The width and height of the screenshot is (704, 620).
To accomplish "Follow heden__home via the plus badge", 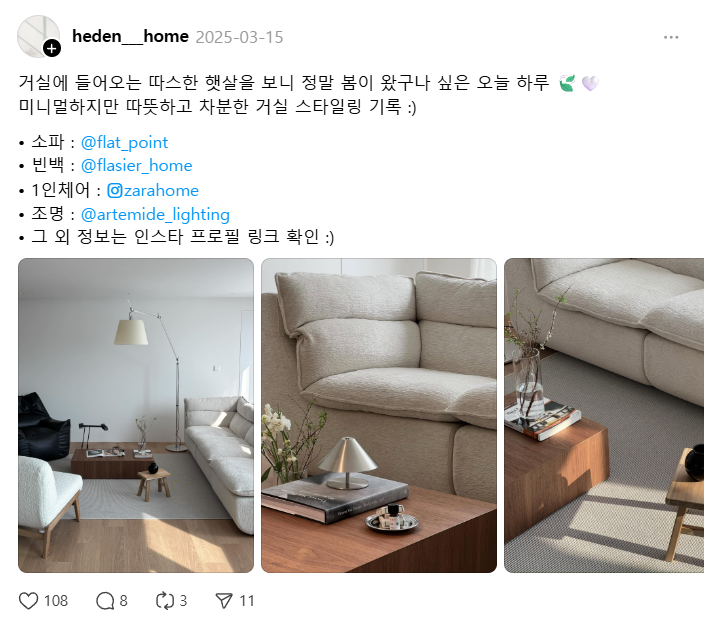I will [x=52, y=48].
